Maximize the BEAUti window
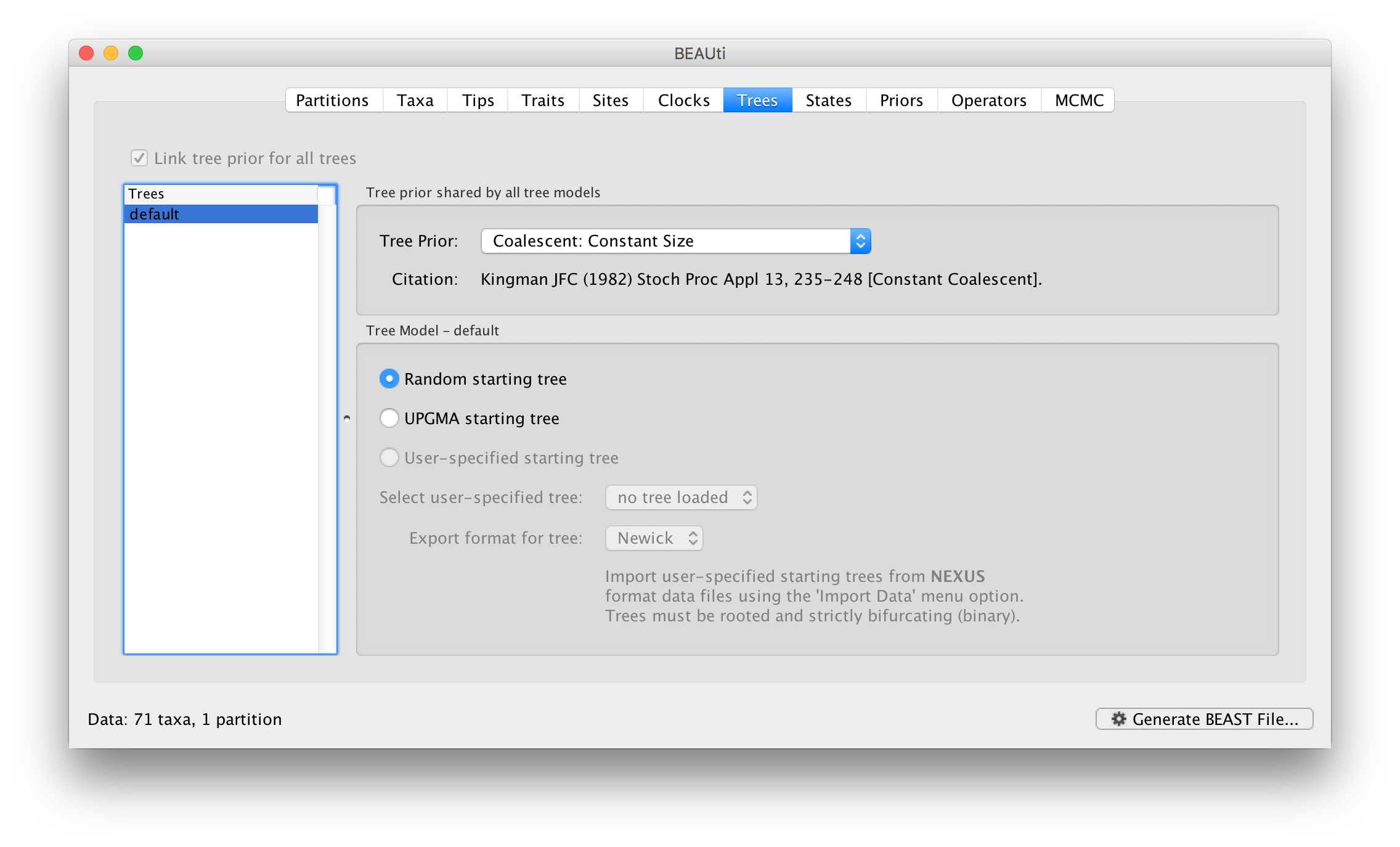Screen dimensions: 1400x847 136,53
